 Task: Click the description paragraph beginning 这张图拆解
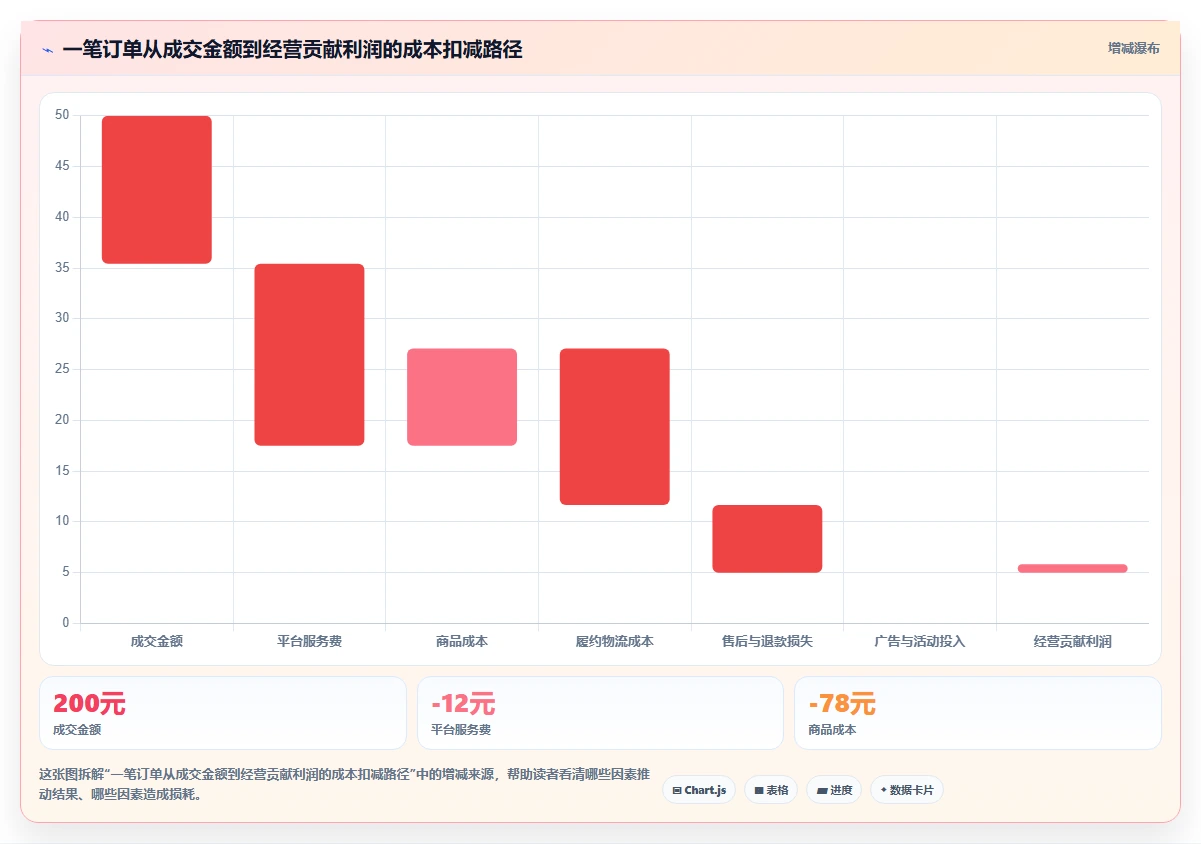pyautogui.click(x=345, y=785)
